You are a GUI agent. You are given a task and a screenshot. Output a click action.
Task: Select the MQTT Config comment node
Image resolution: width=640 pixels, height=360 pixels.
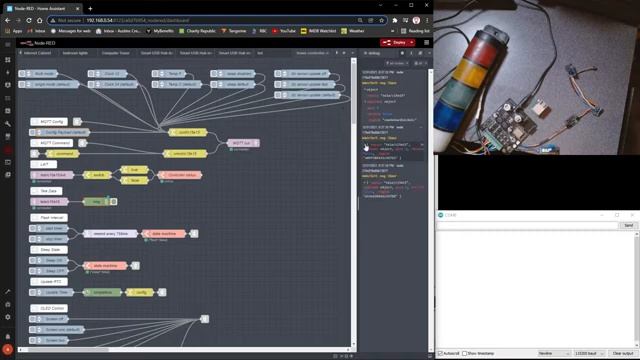[x=49, y=122]
